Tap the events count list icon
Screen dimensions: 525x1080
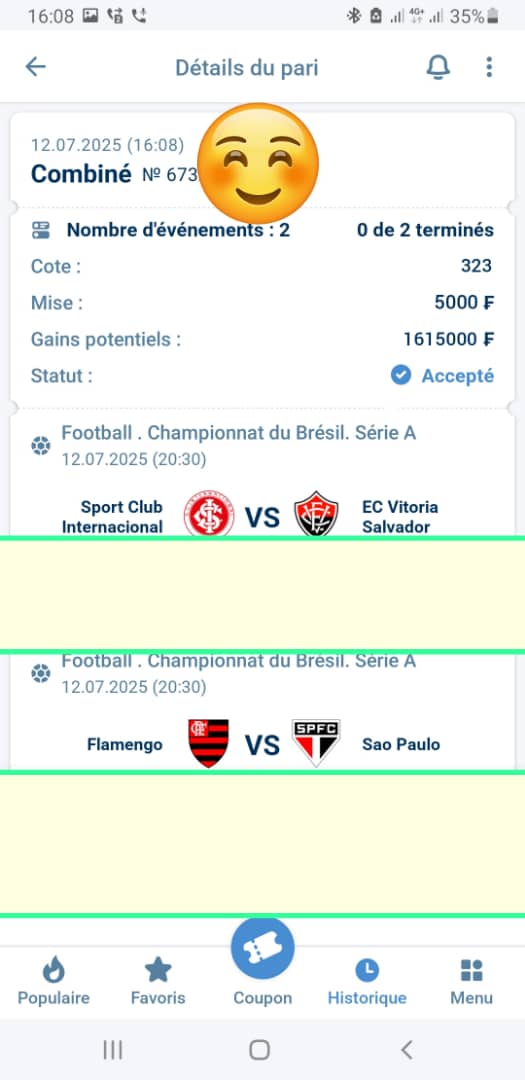(x=41, y=230)
